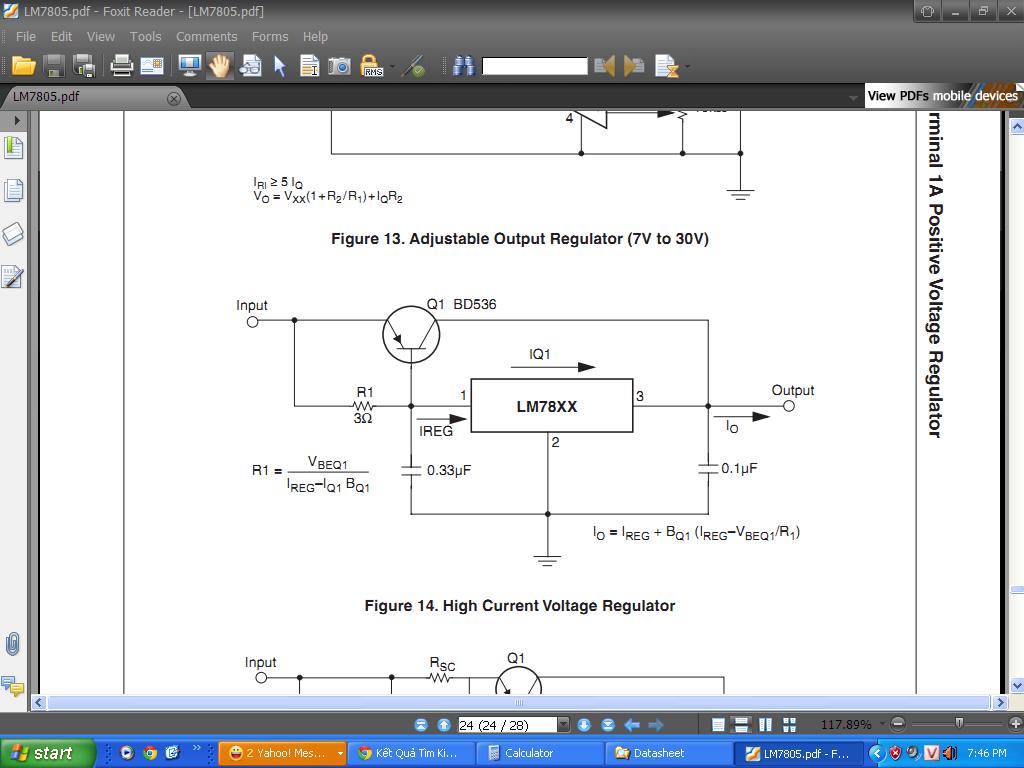
Task: Click the zoom out minus button
Action: coord(898,724)
